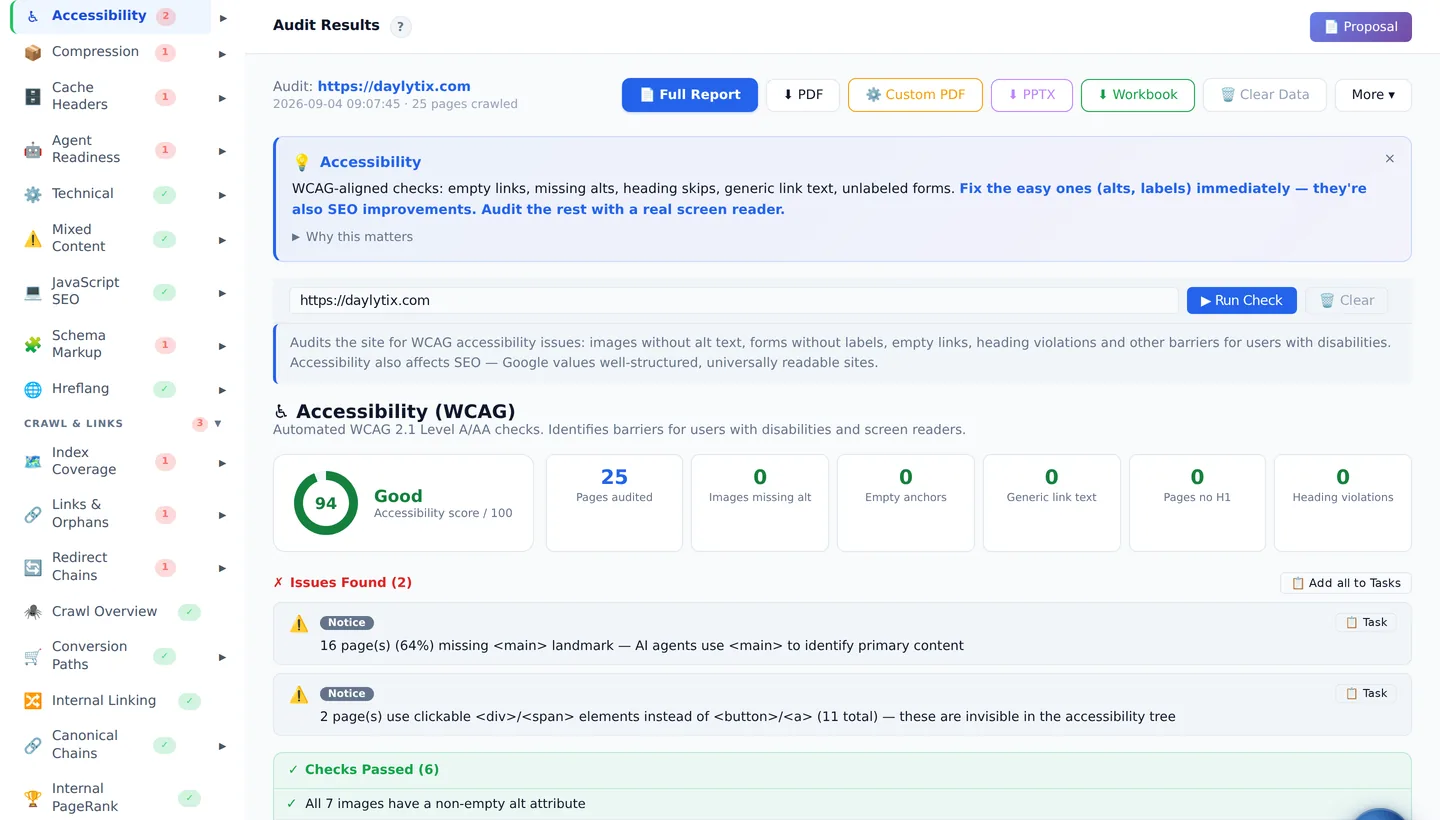The image size is (1440, 820).
Task: Click the green check badge next to Hreflang
Action: coord(164,389)
